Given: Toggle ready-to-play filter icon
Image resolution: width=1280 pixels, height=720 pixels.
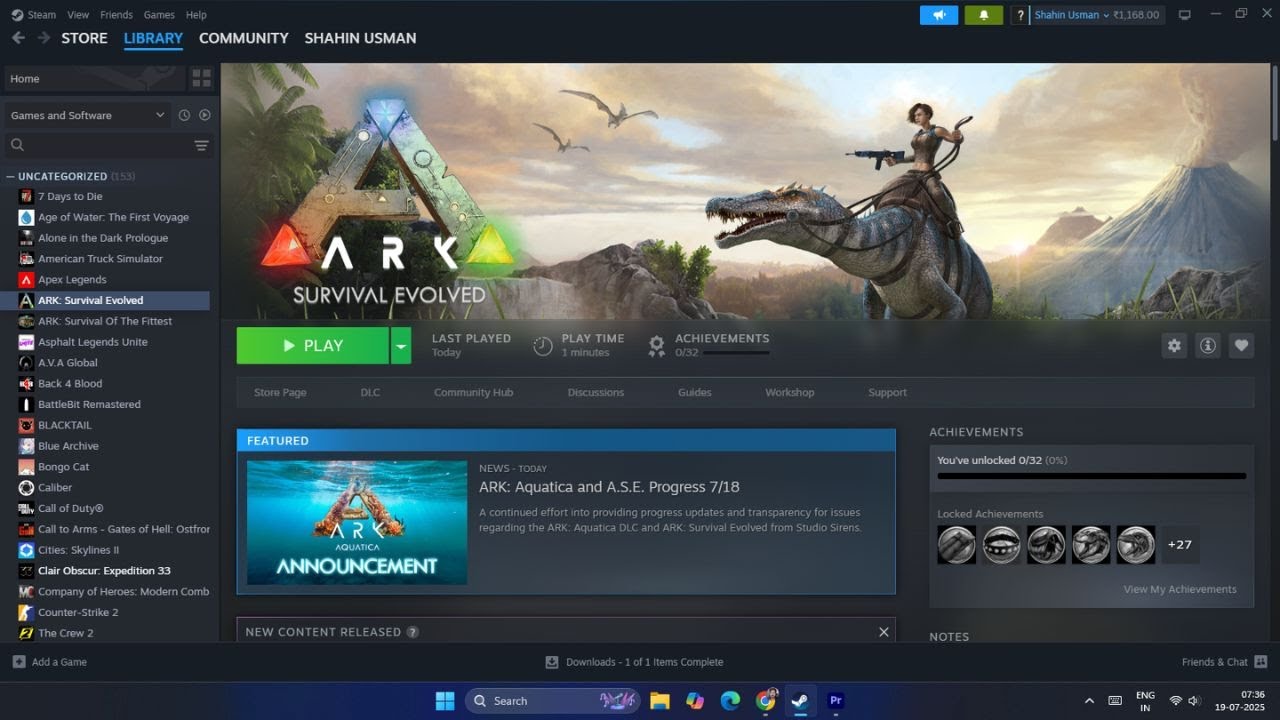Looking at the screenshot, I should click(x=205, y=115).
